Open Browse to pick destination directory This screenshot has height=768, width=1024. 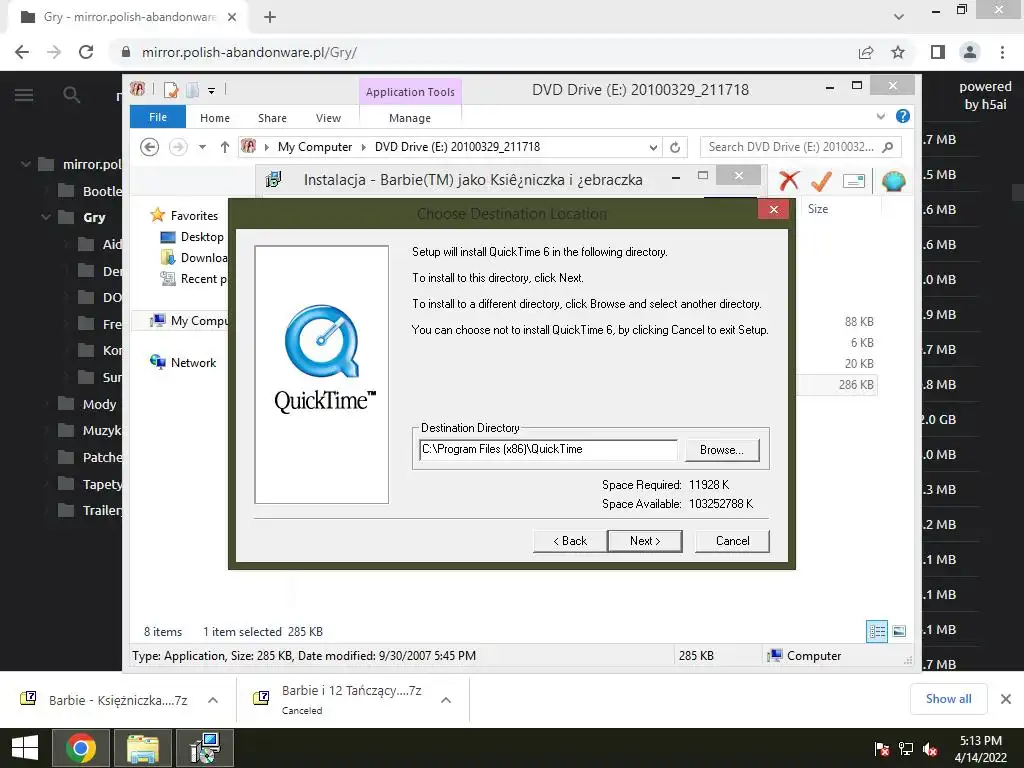[x=722, y=450]
